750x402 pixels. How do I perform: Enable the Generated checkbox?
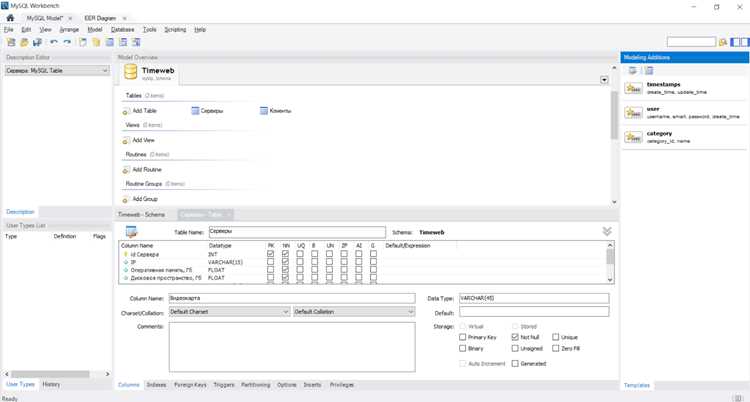point(515,364)
